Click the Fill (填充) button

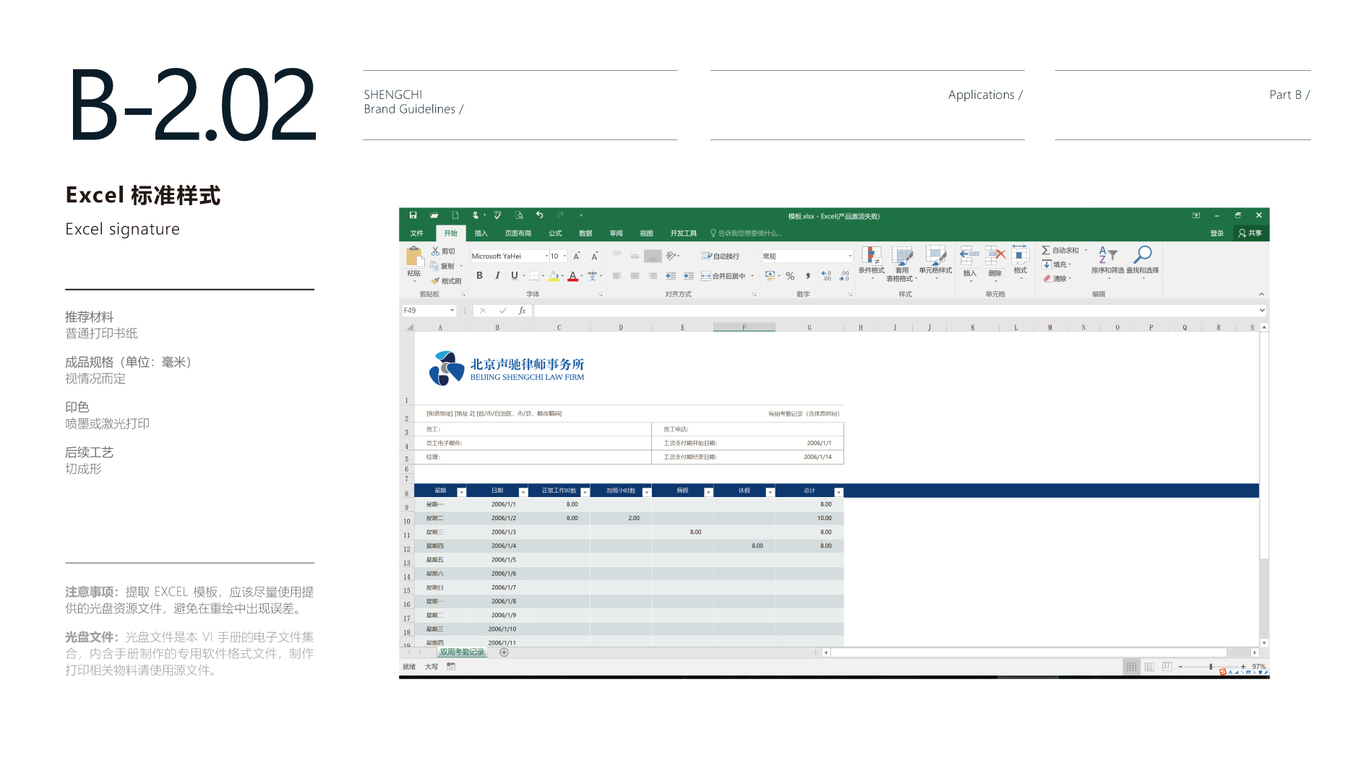1056,265
